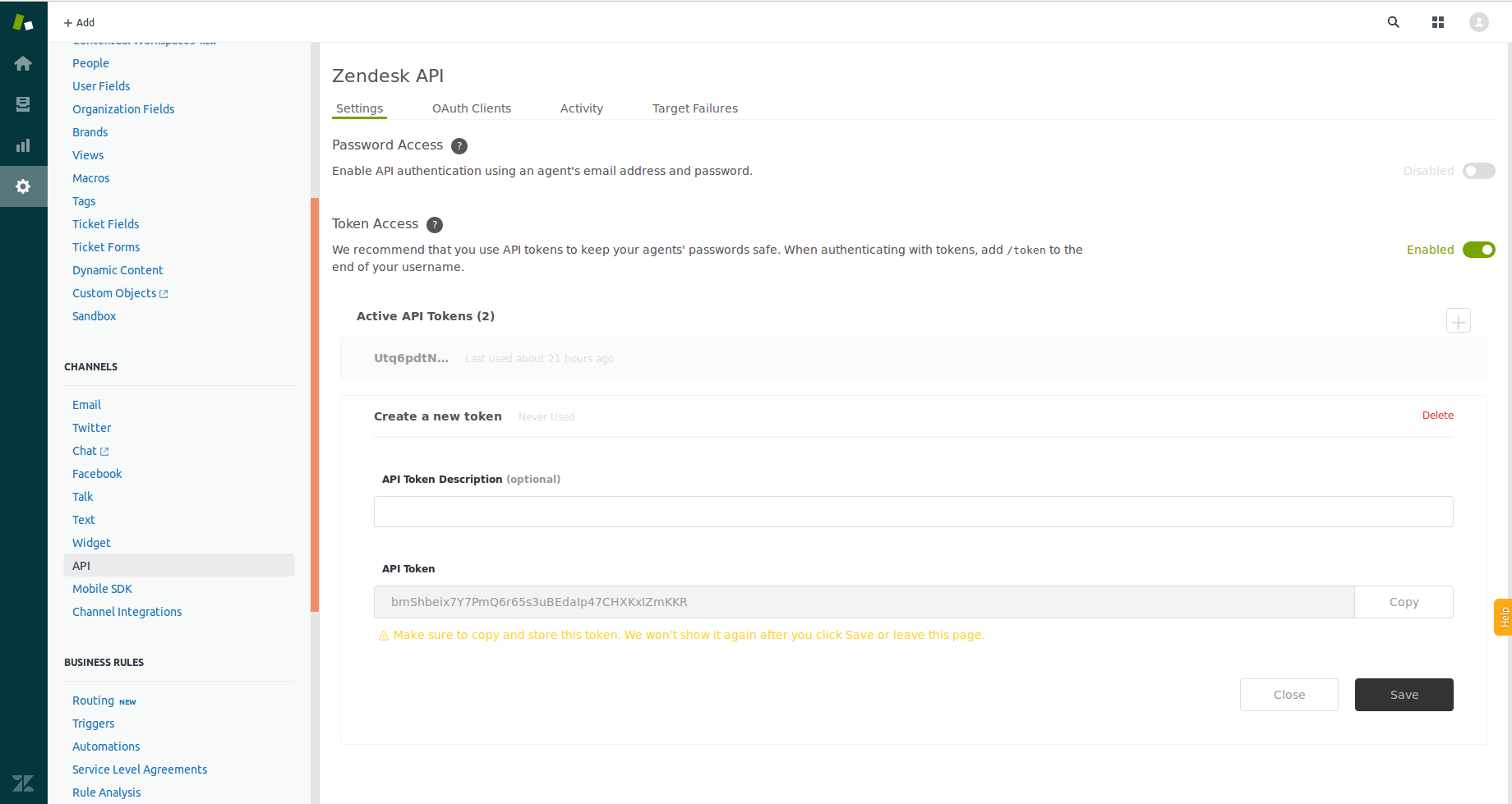This screenshot has height=804, width=1512.
Task: Open People settings link
Action: [x=90, y=63]
